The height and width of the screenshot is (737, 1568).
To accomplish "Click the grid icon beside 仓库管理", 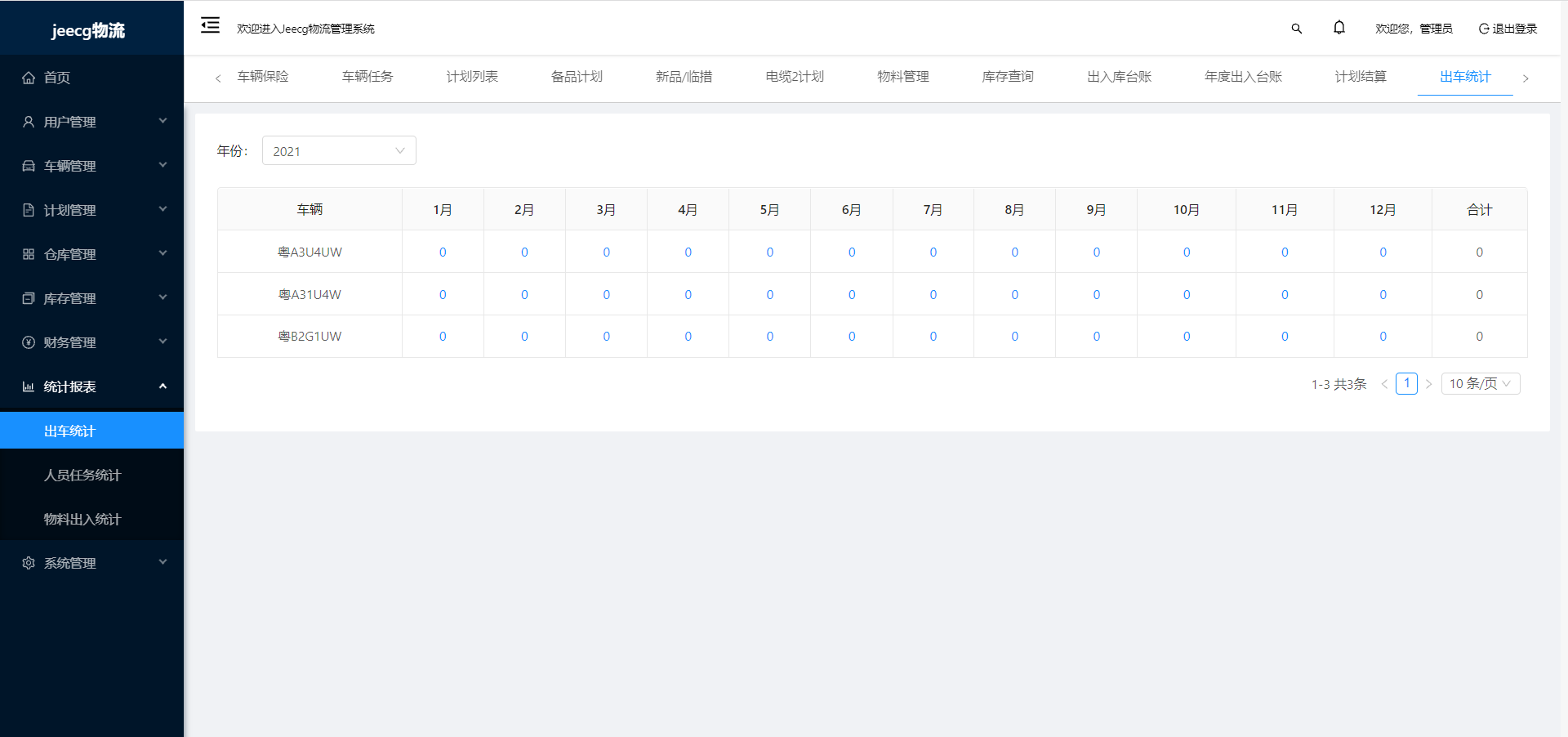I will [x=29, y=254].
